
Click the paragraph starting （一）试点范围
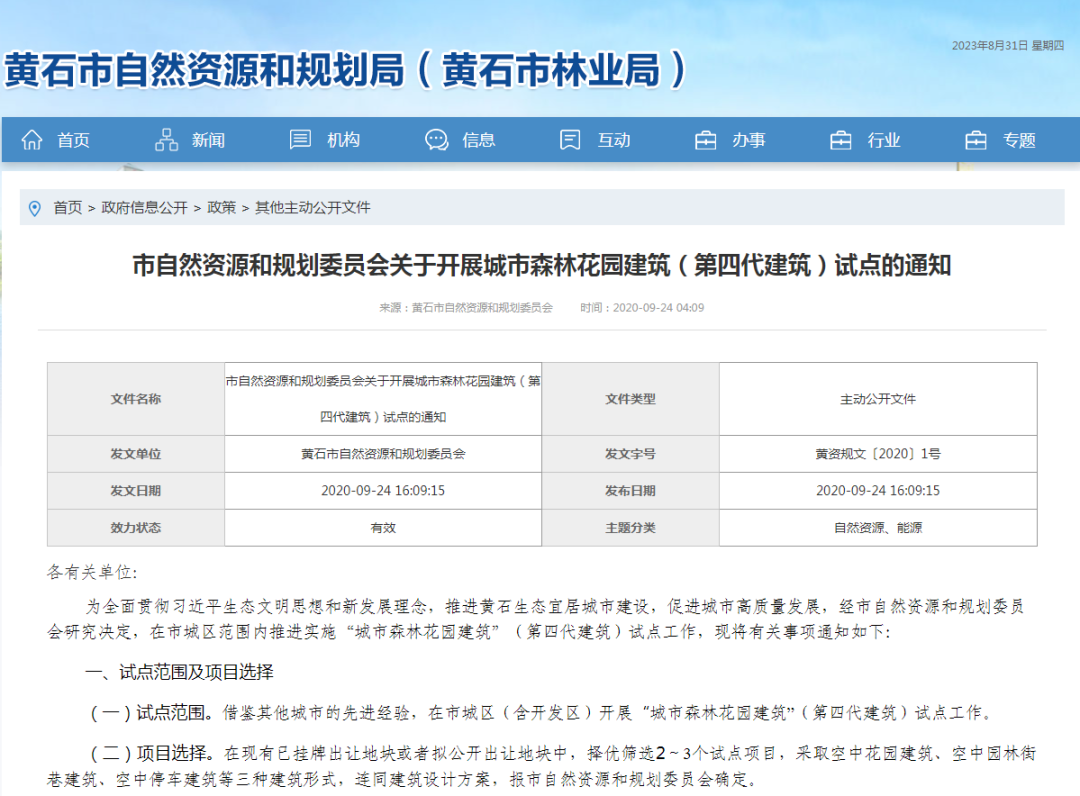(x=541, y=713)
